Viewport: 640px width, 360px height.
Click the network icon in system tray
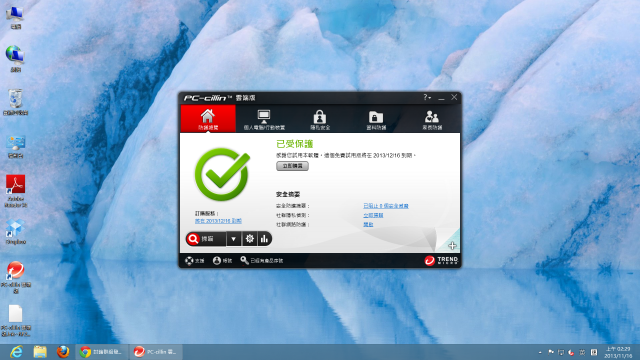[561, 352]
